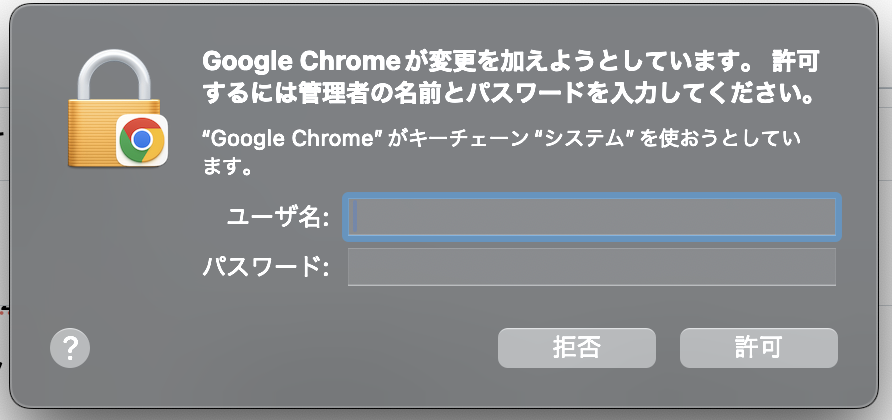Viewport: 892px width, 420px height.
Task: Allow the change with 許可 button
Action: [x=759, y=348]
